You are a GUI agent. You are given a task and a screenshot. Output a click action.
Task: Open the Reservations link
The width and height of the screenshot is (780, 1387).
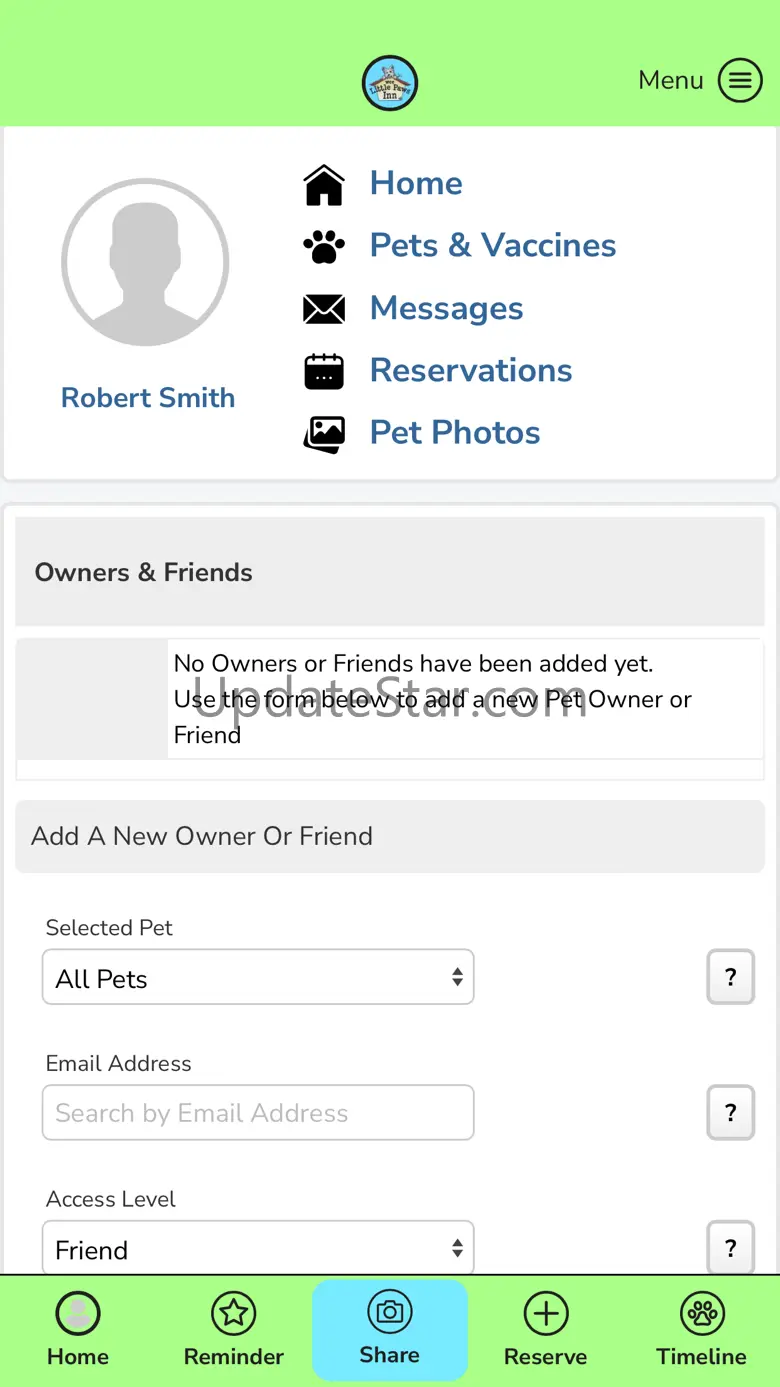tap(471, 371)
